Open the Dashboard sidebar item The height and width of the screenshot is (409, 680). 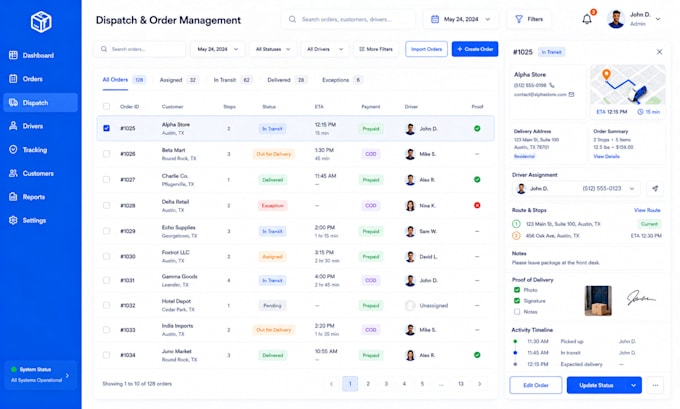40,55
